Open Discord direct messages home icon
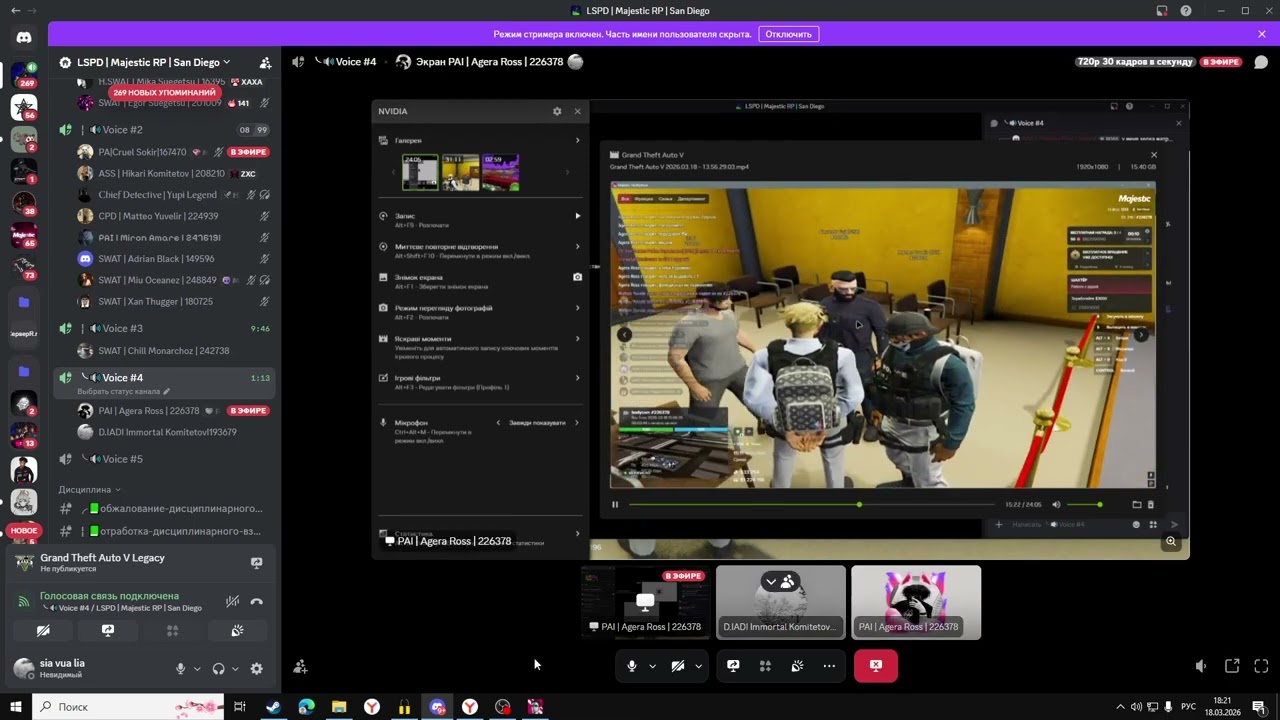This screenshot has height=720, width=1280. 24,37
